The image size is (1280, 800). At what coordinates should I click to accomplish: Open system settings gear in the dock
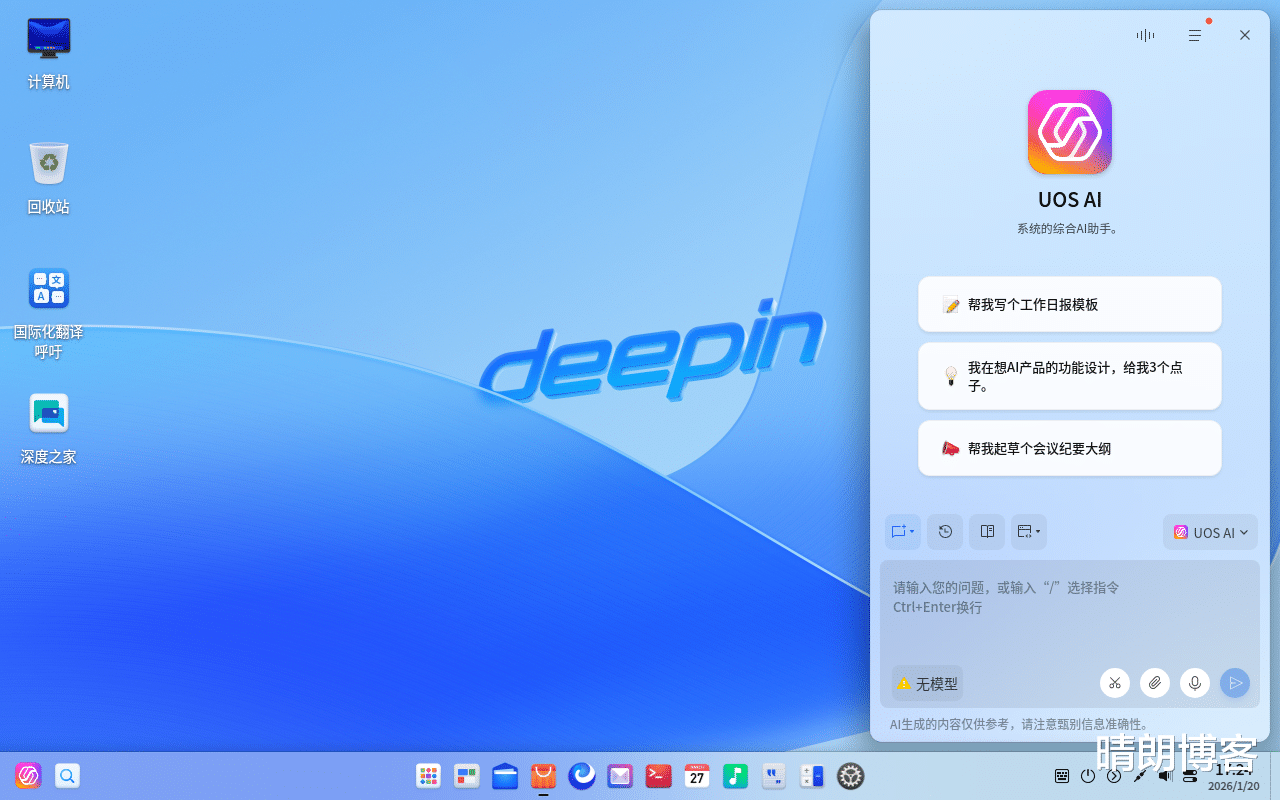(x=850, y=775)
